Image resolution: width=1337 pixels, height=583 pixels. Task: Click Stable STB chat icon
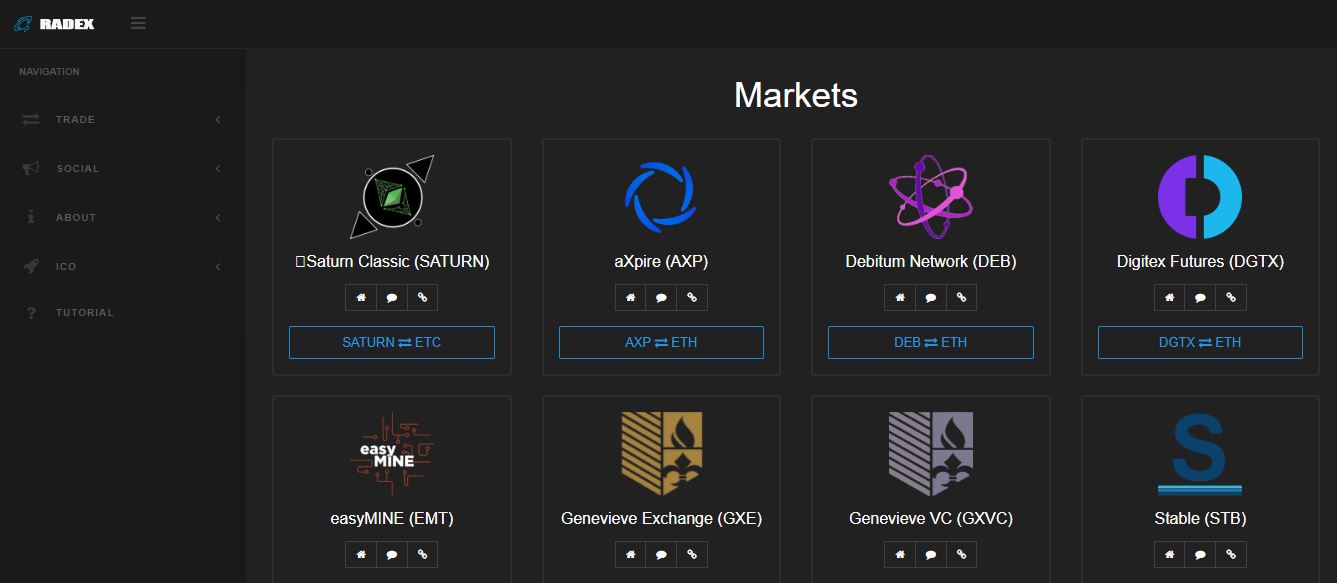pos(1200,554)
